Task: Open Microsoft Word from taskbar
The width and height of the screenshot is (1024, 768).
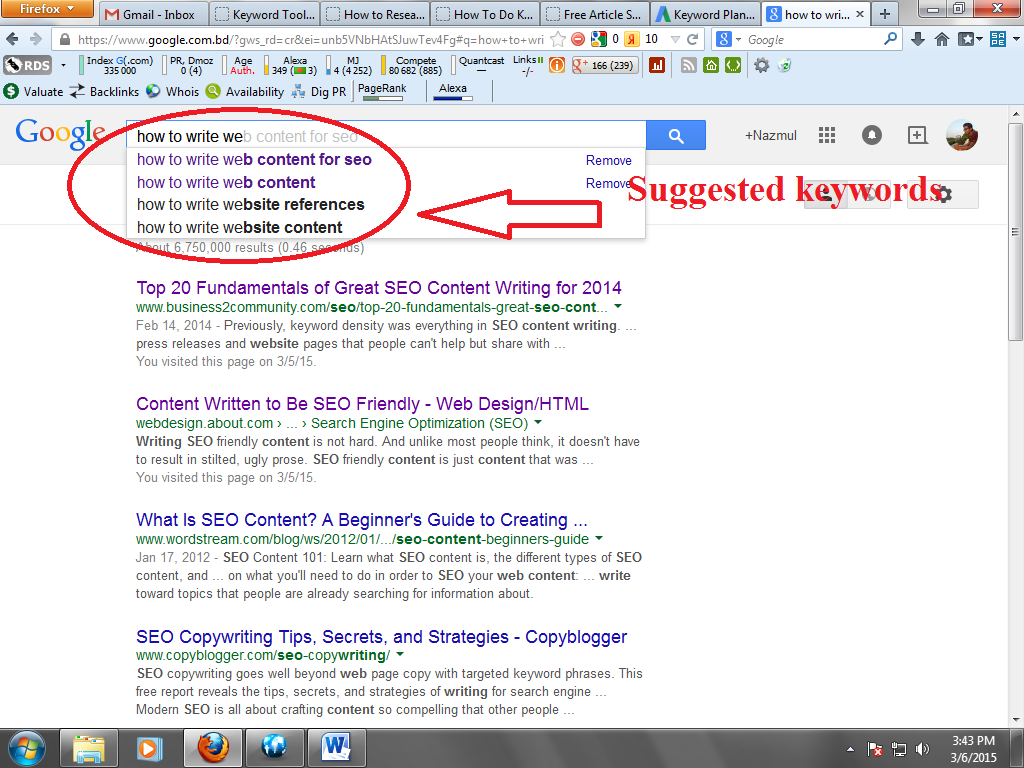Action: 336,748
